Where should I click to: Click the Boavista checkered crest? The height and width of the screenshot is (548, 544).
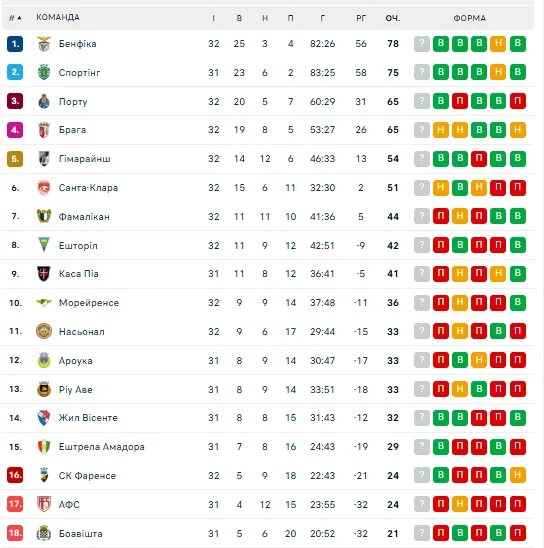44,533
